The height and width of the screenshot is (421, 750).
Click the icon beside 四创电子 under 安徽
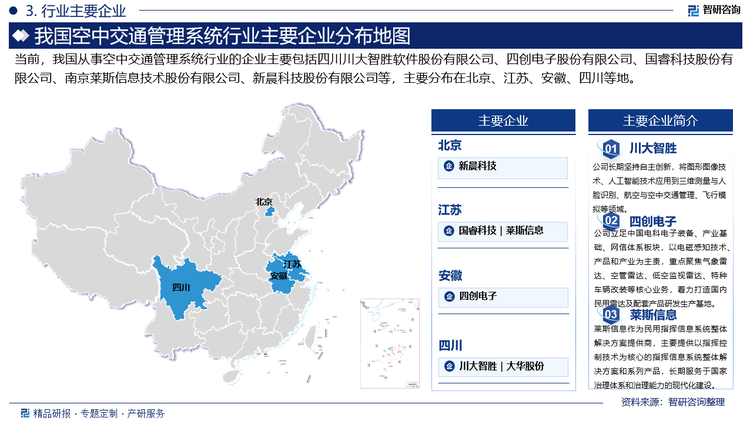coord(449,296)
